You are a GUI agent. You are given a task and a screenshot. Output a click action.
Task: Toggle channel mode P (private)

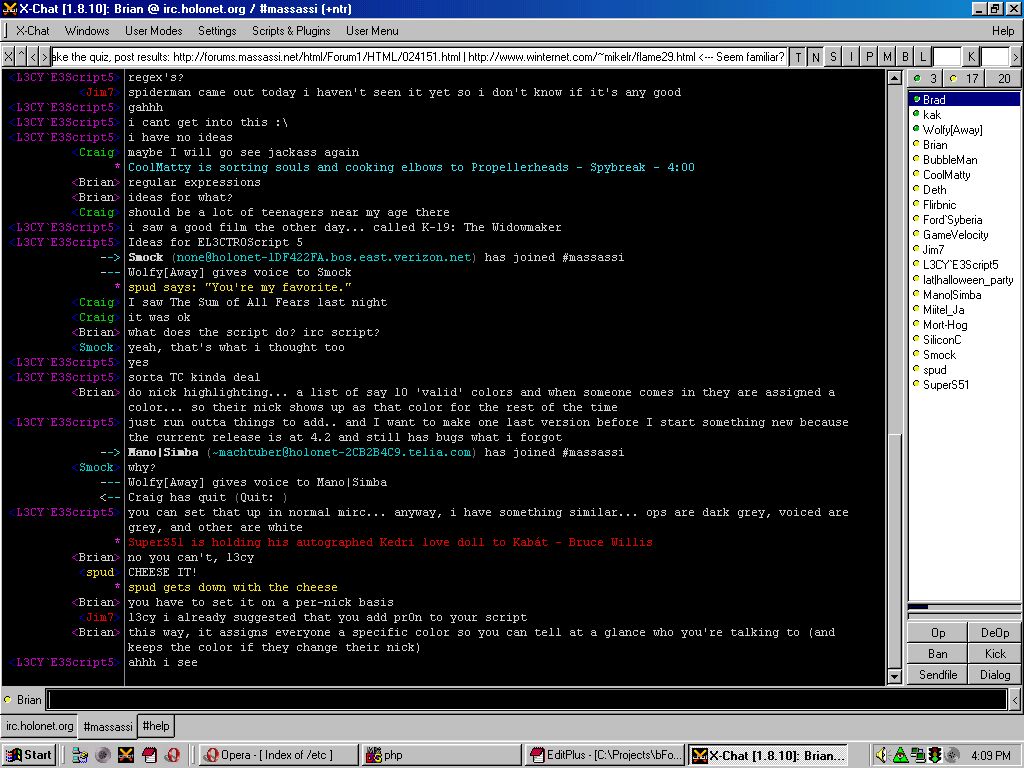tap(869, 57)
